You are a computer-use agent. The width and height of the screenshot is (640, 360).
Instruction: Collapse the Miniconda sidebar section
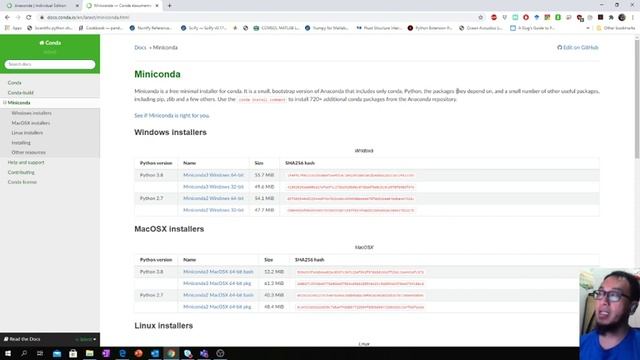pos(5,103)
